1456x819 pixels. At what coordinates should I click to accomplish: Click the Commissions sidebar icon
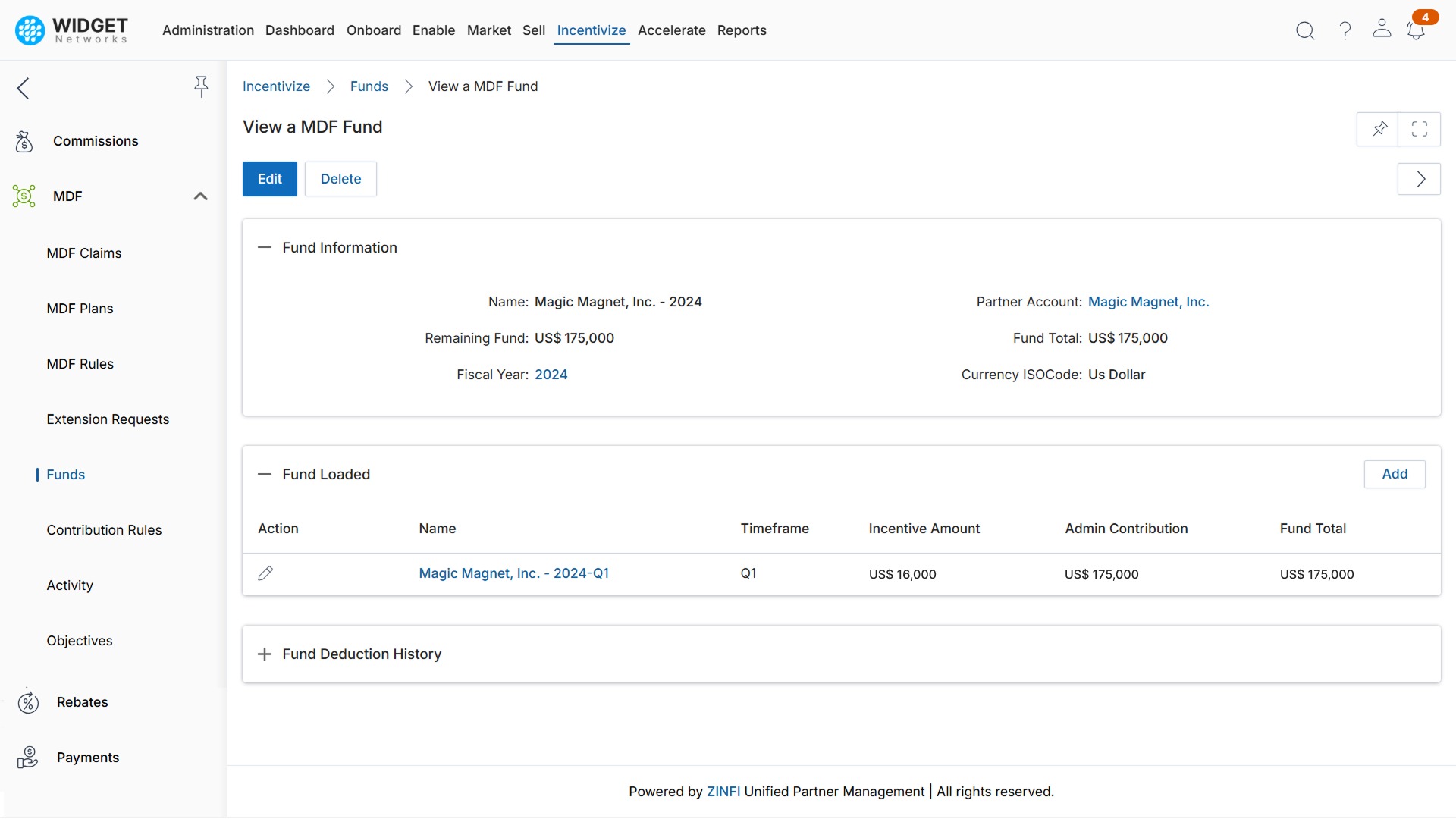pos(24,141)
